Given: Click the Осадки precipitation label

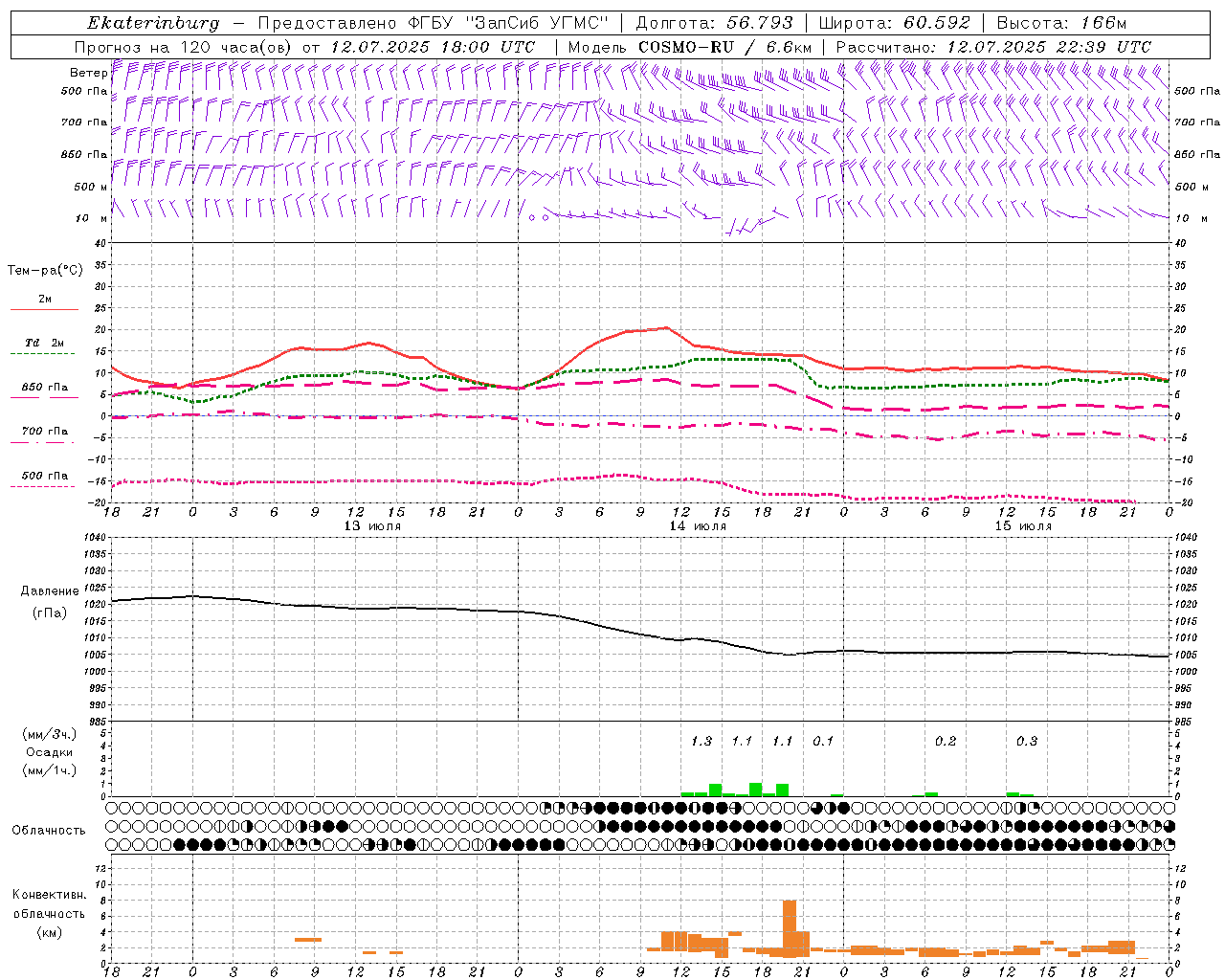Looking at the screenshot, I should [49, 752].
